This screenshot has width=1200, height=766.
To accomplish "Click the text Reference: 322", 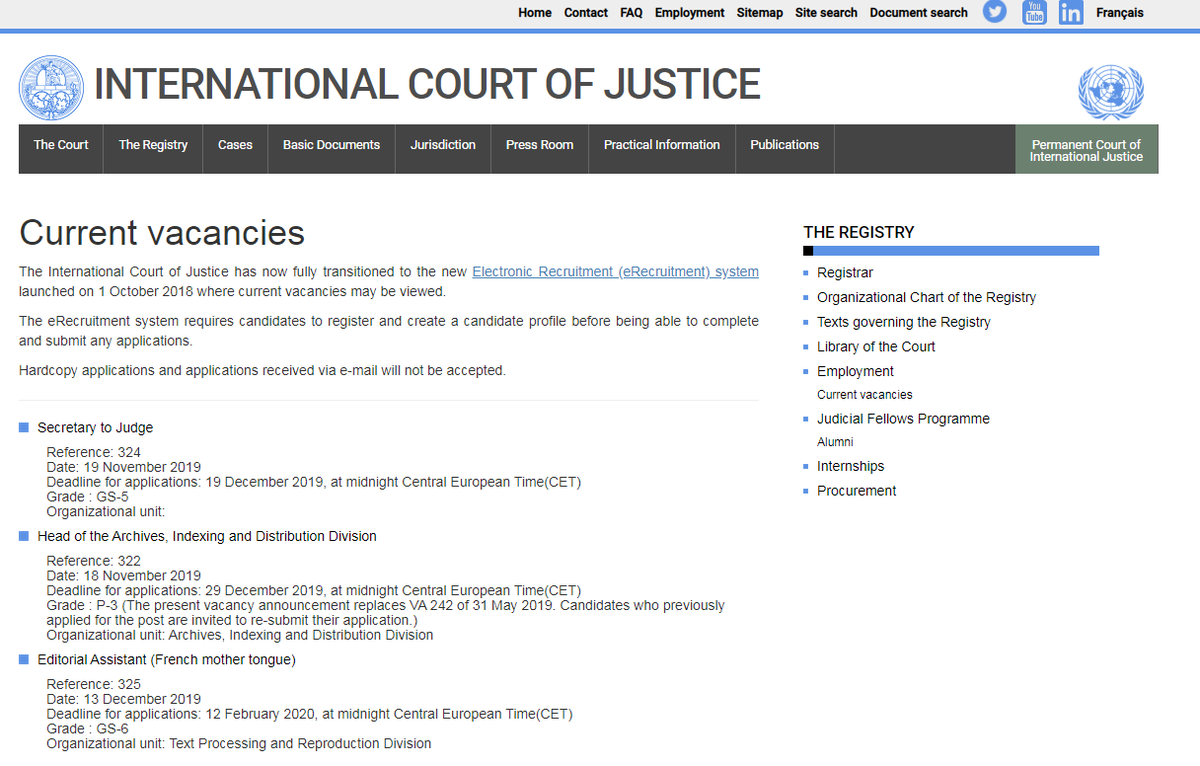I will (94, 561).
